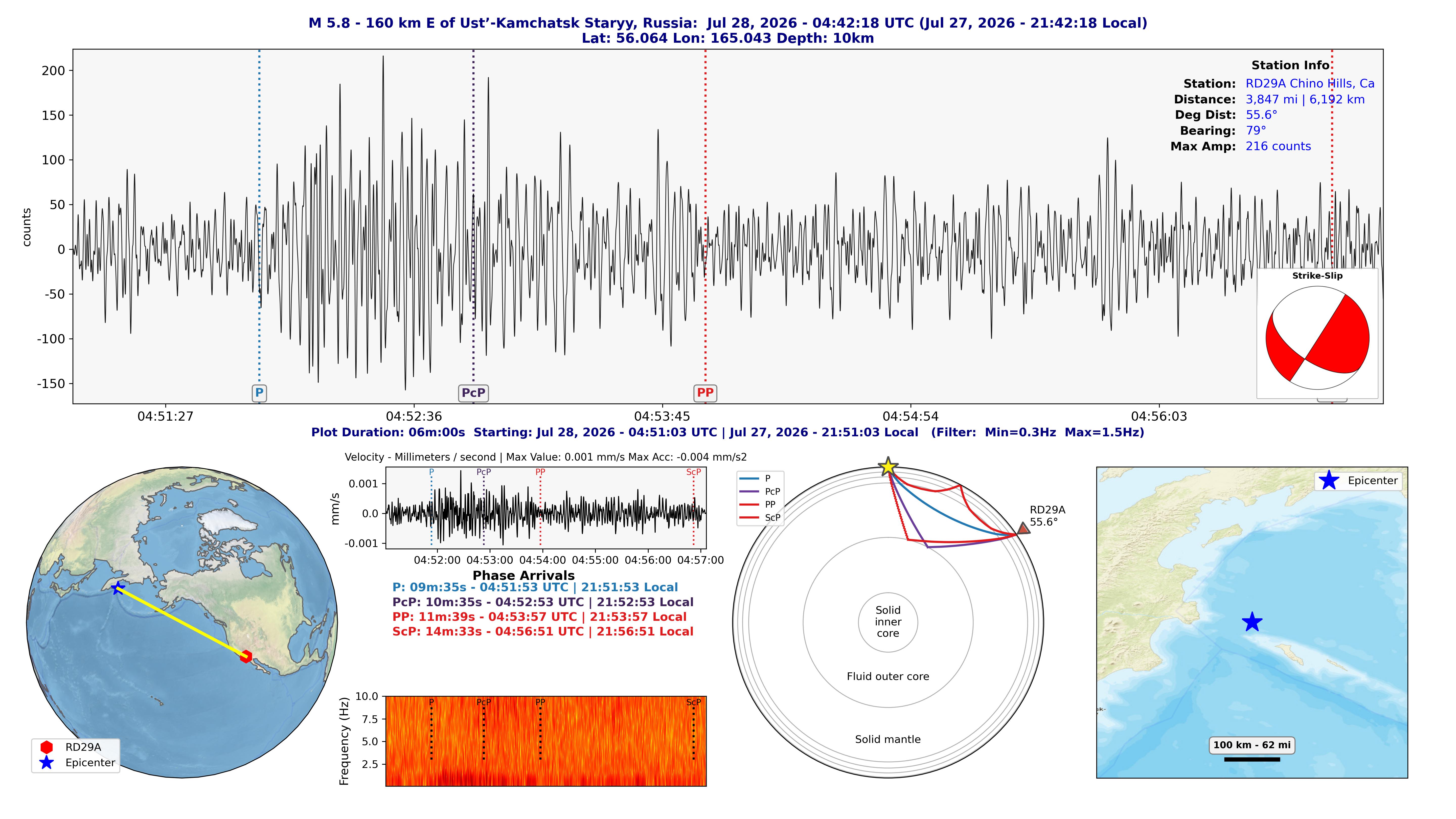Click the ScP arrival line '14m:33s - 04:56:51 UTC'
Screen dimensions: 1456x819
543,631
